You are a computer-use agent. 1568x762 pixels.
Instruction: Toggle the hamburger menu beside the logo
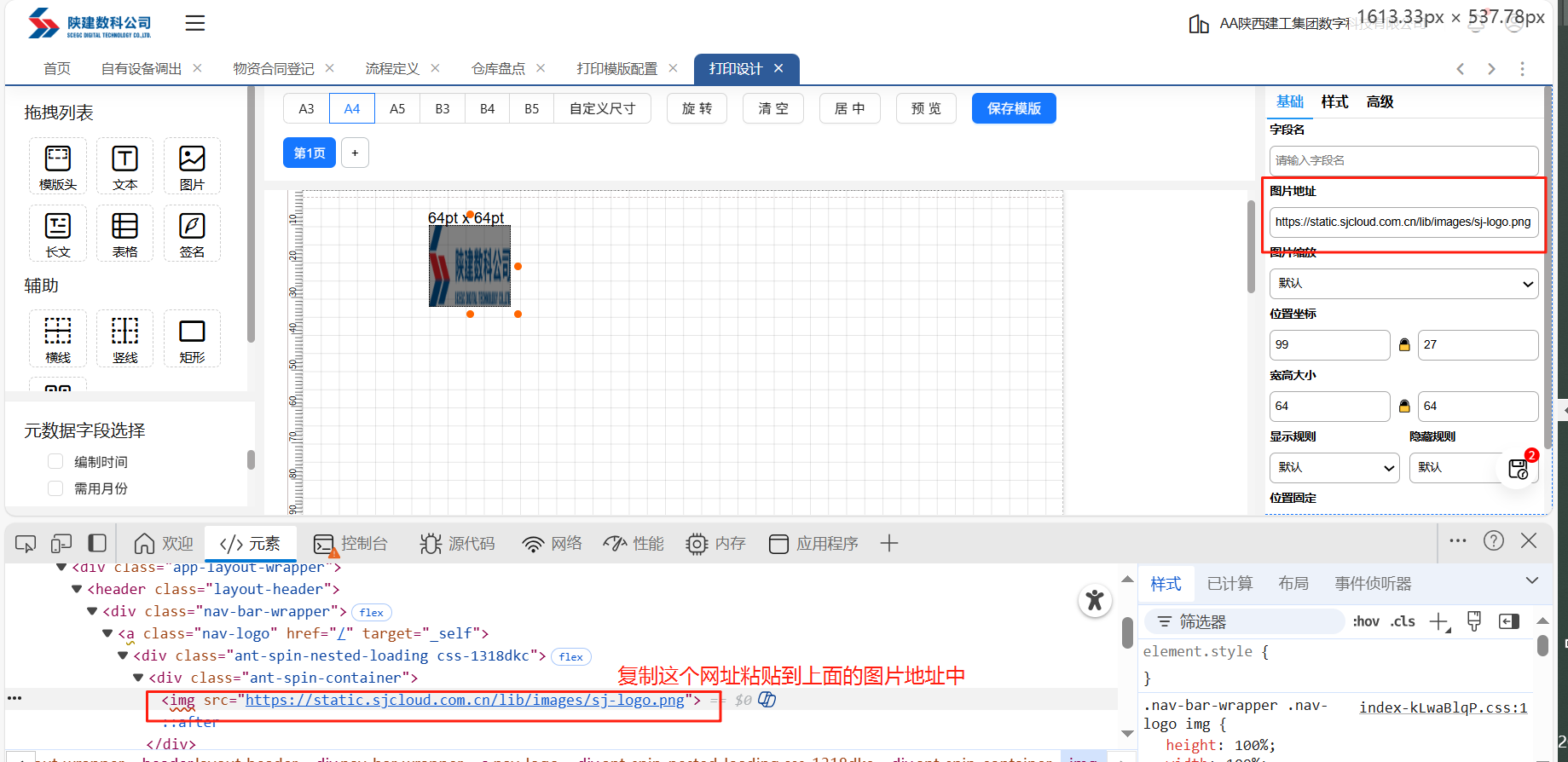click(195, 23)
